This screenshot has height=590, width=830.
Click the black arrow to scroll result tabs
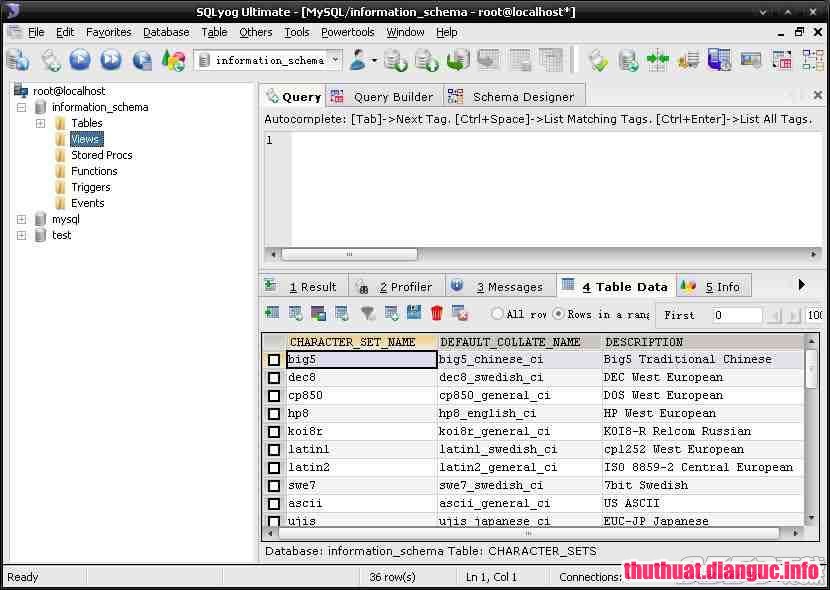tap(801, 285)
